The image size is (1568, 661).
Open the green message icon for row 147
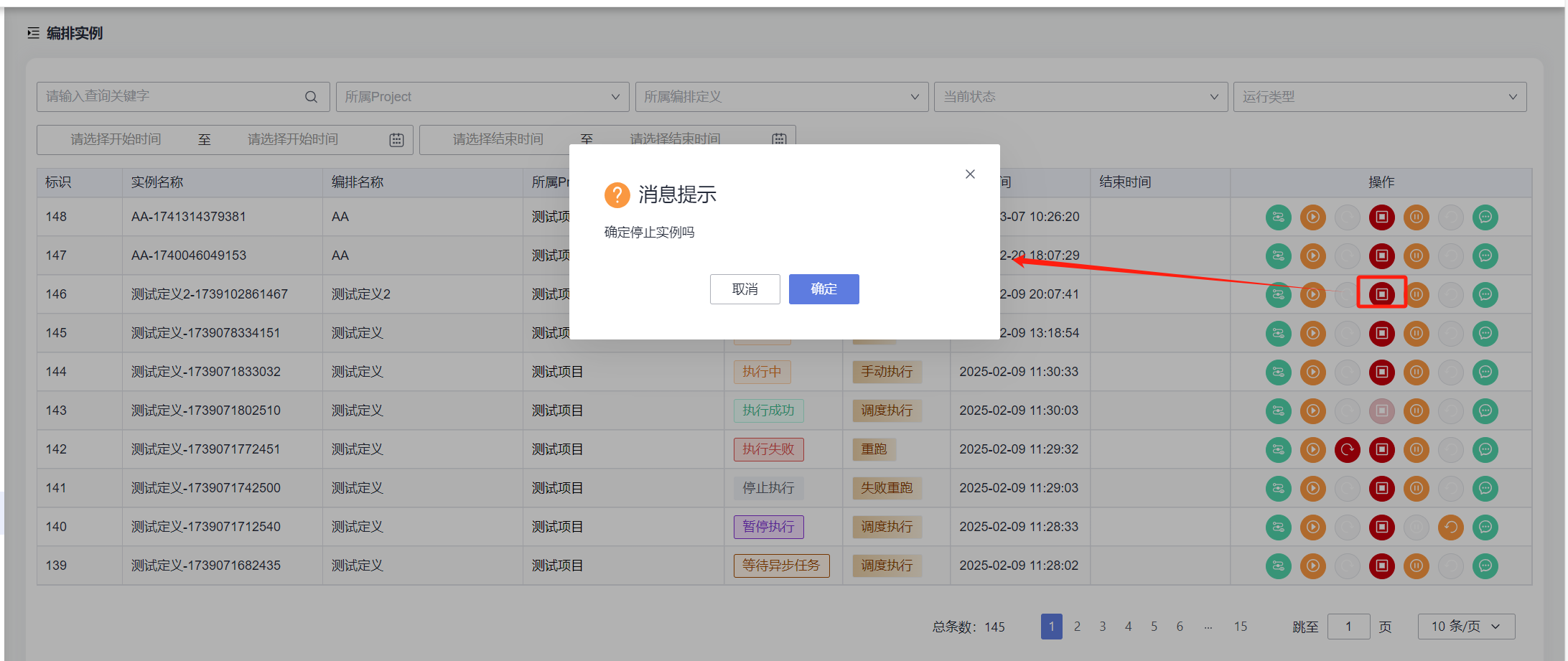click(x=1485, y=256)
